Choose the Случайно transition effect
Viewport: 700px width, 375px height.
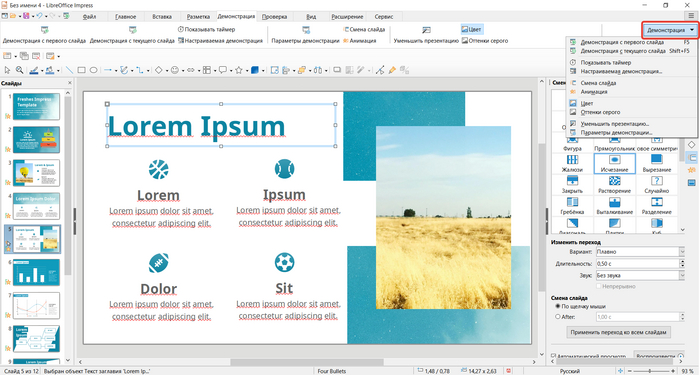[656, 184]
